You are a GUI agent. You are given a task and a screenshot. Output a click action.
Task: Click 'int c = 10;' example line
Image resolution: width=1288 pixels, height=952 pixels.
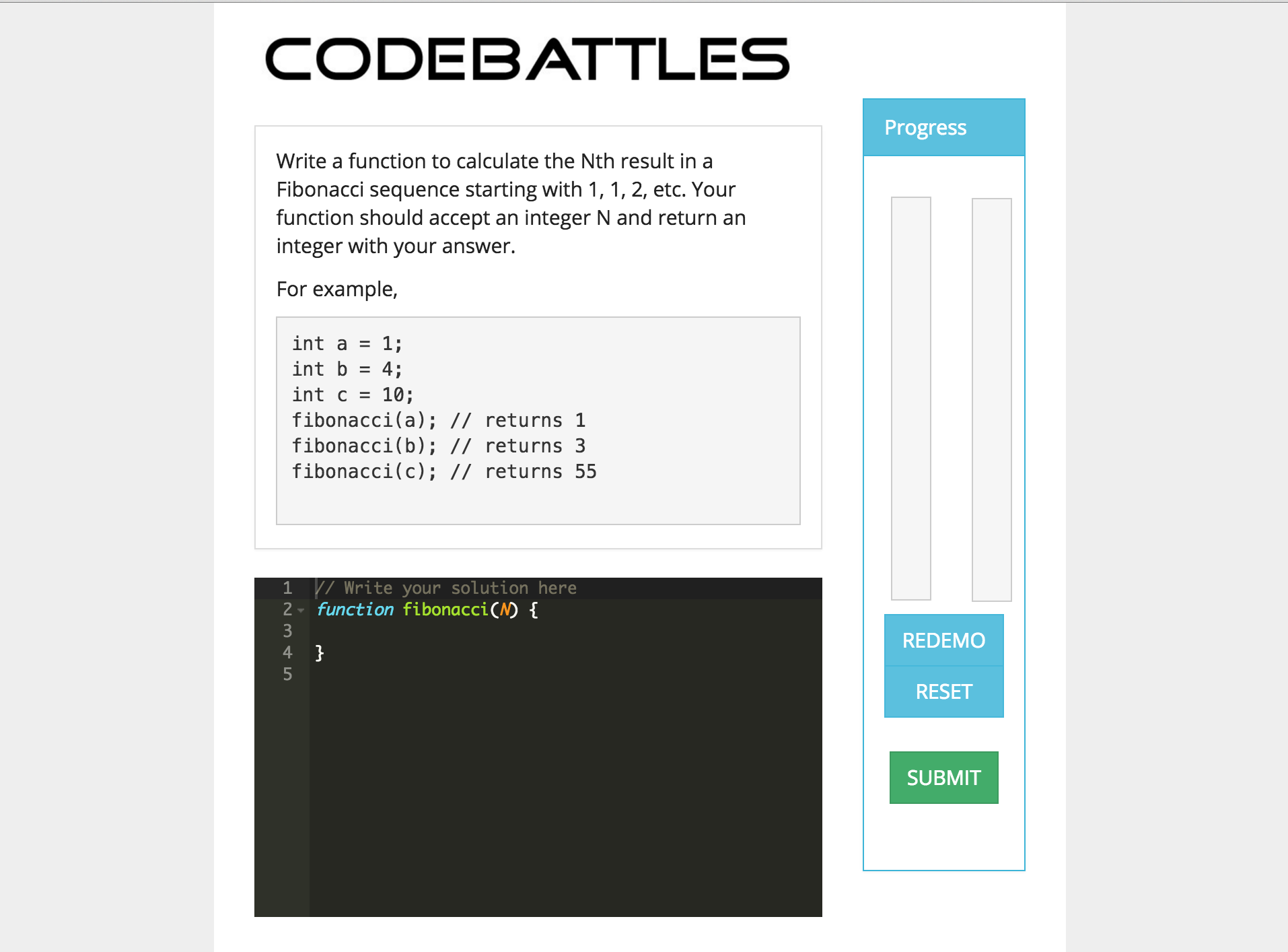[x=353, y=395]
